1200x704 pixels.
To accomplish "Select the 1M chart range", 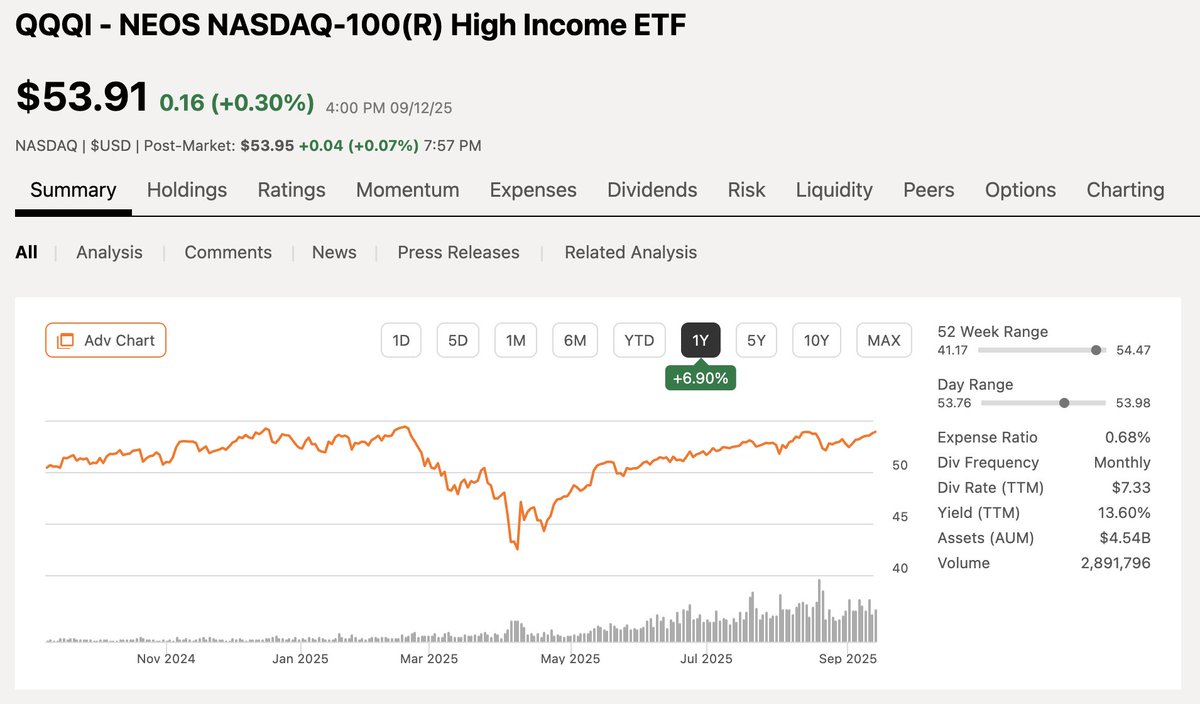I will pos(516,340).
